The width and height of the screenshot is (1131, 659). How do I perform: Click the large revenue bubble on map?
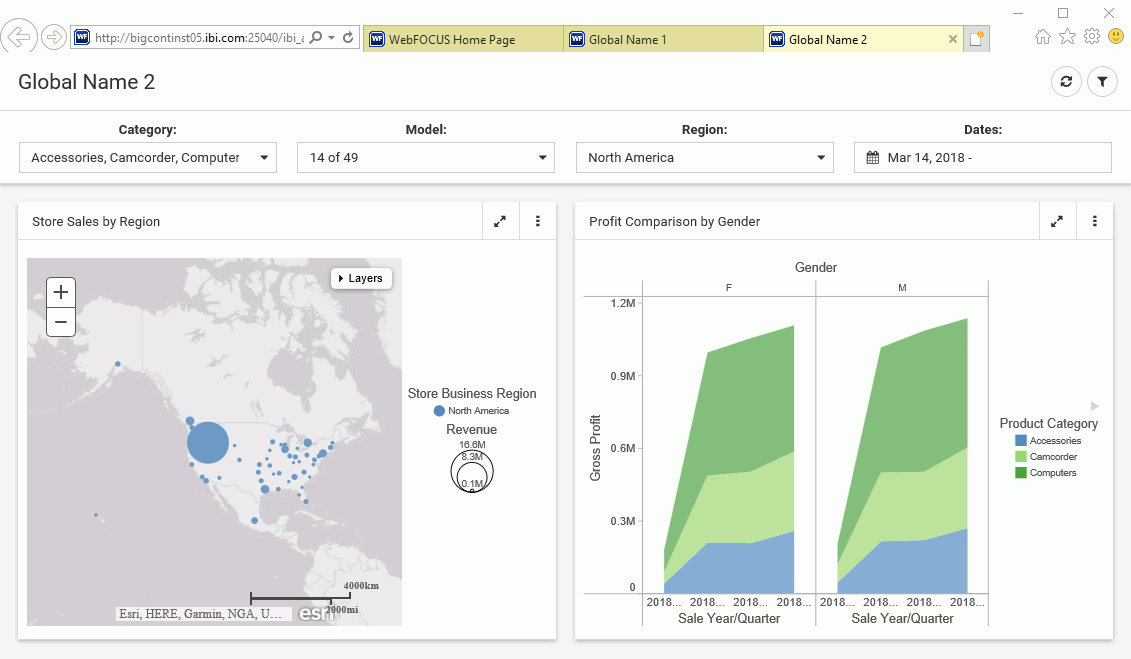(208, 443)
